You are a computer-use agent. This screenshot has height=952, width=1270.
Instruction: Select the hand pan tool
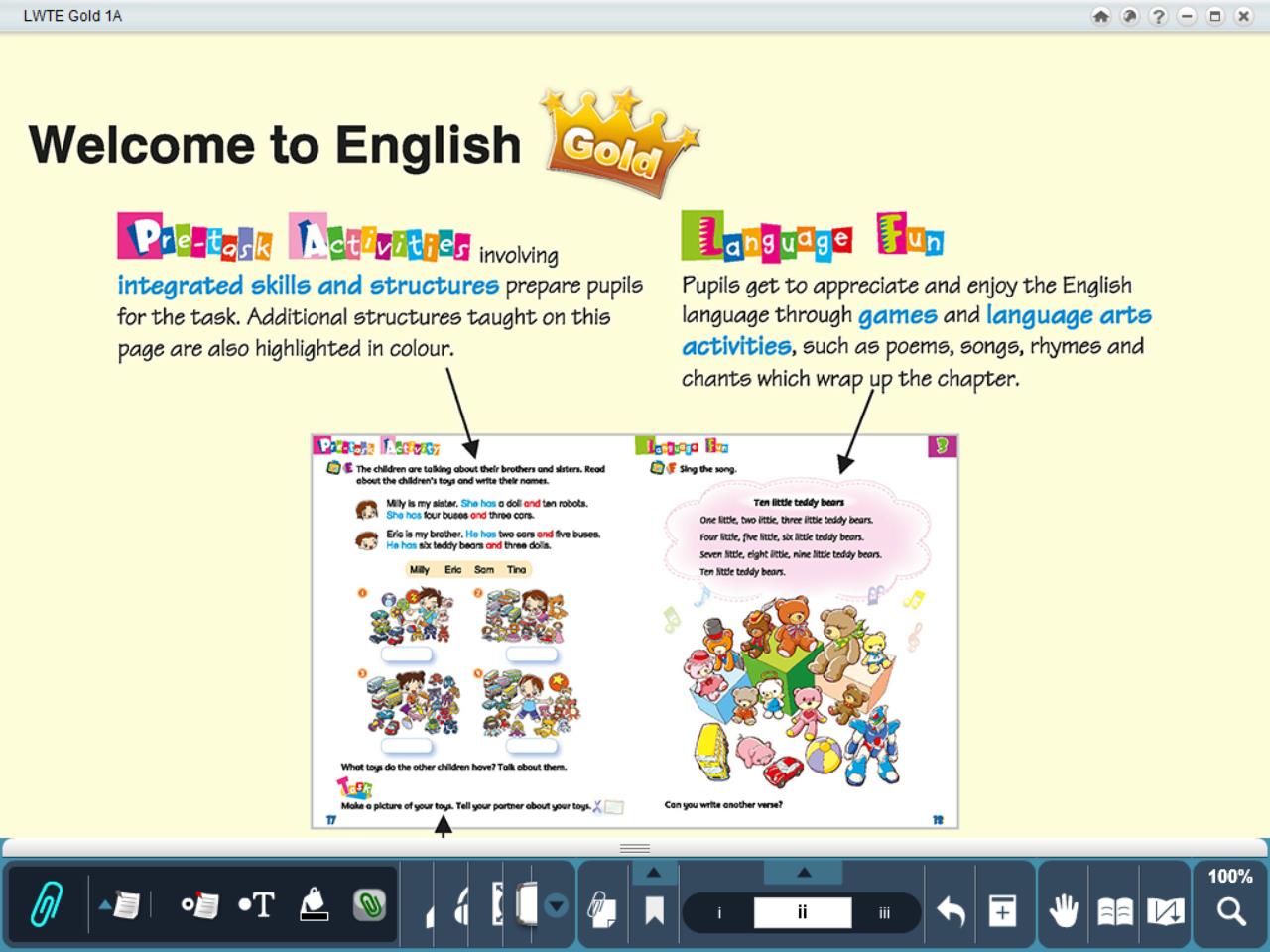1064,910
